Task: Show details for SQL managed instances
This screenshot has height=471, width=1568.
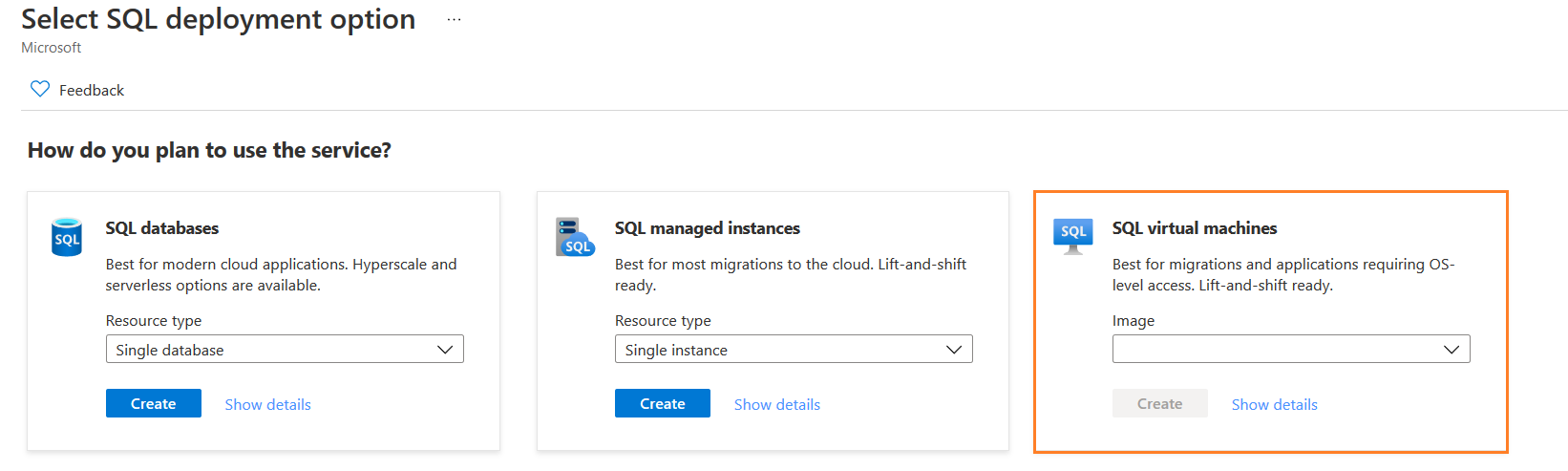Action: click(777, 405)
